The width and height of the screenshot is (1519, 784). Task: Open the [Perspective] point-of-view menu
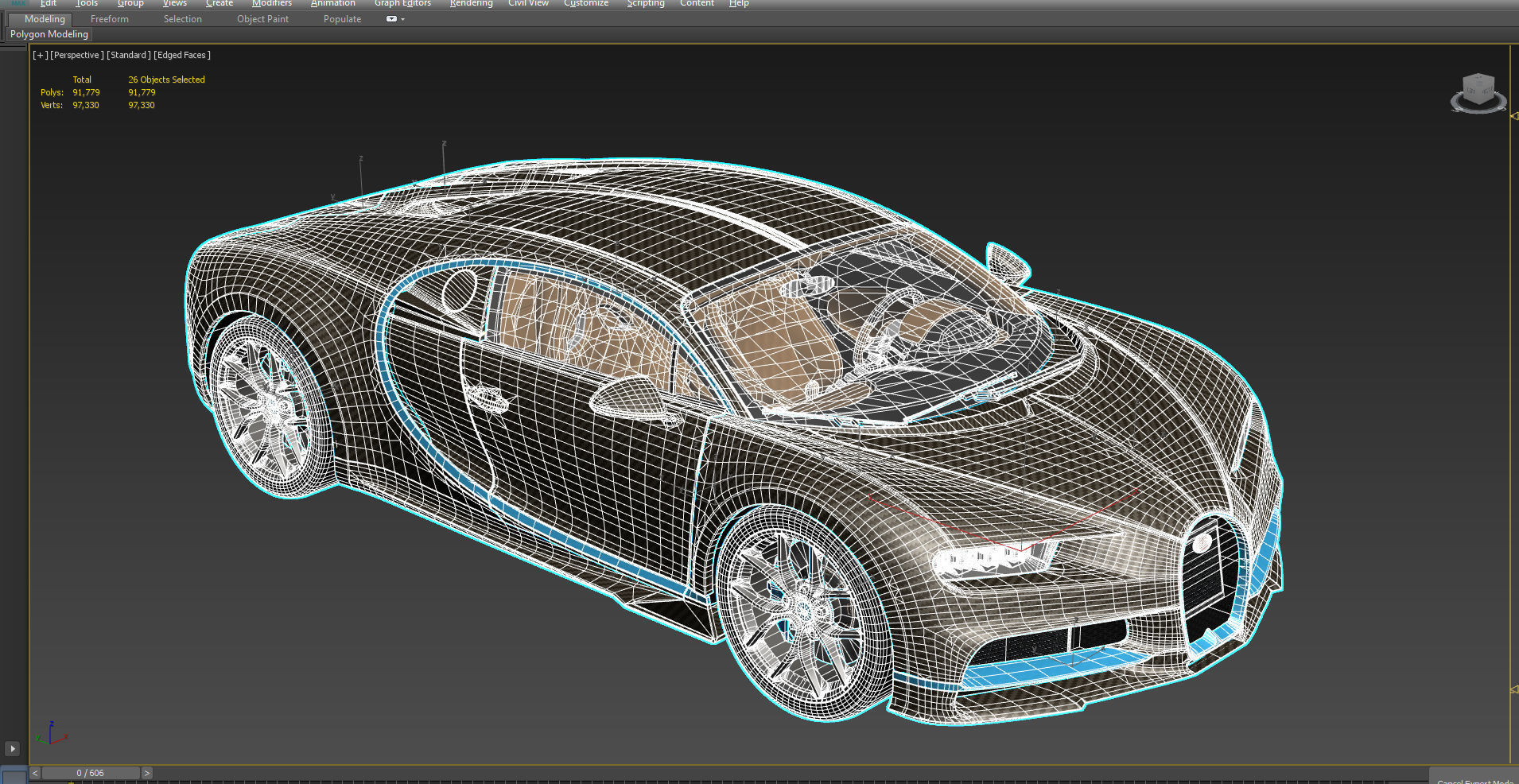(76, 55)
